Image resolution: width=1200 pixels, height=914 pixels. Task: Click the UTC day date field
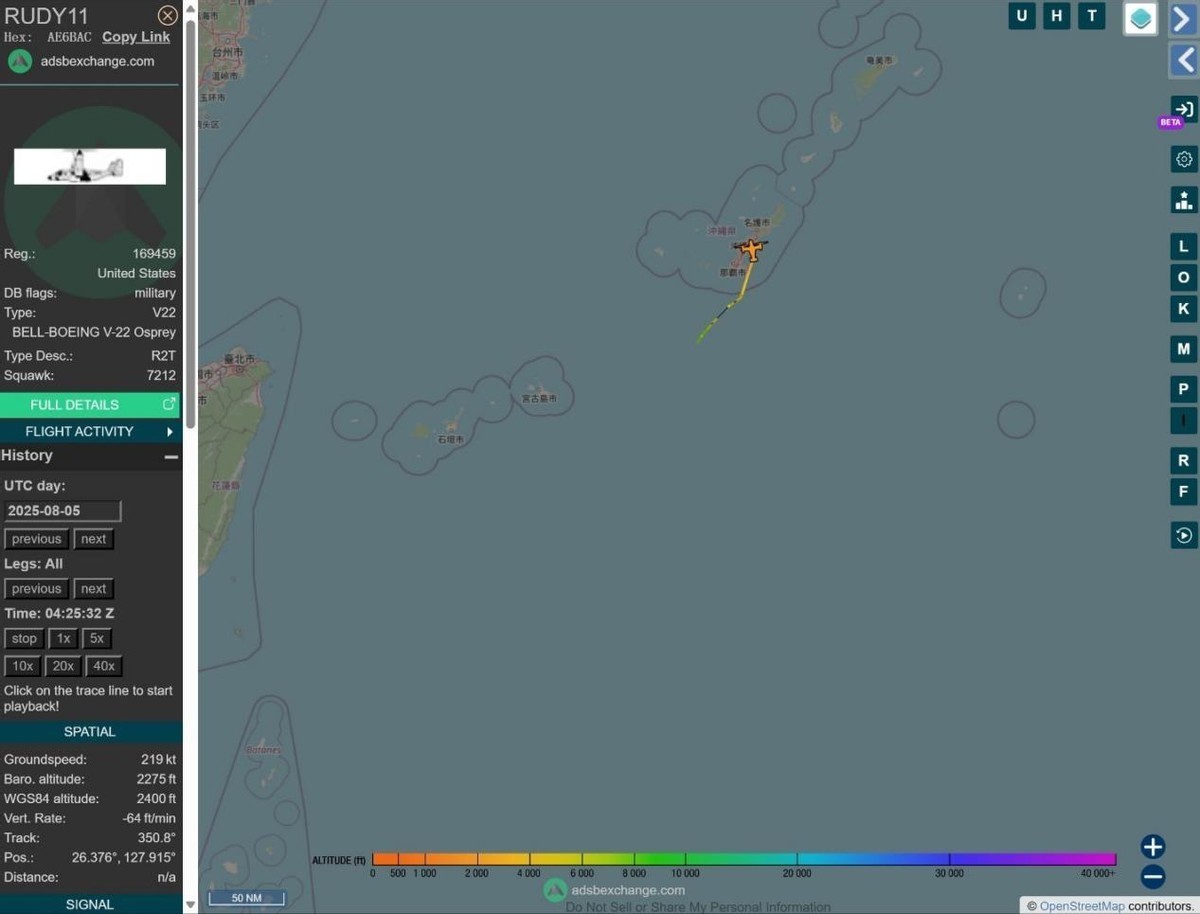click(x=62, y=511)
